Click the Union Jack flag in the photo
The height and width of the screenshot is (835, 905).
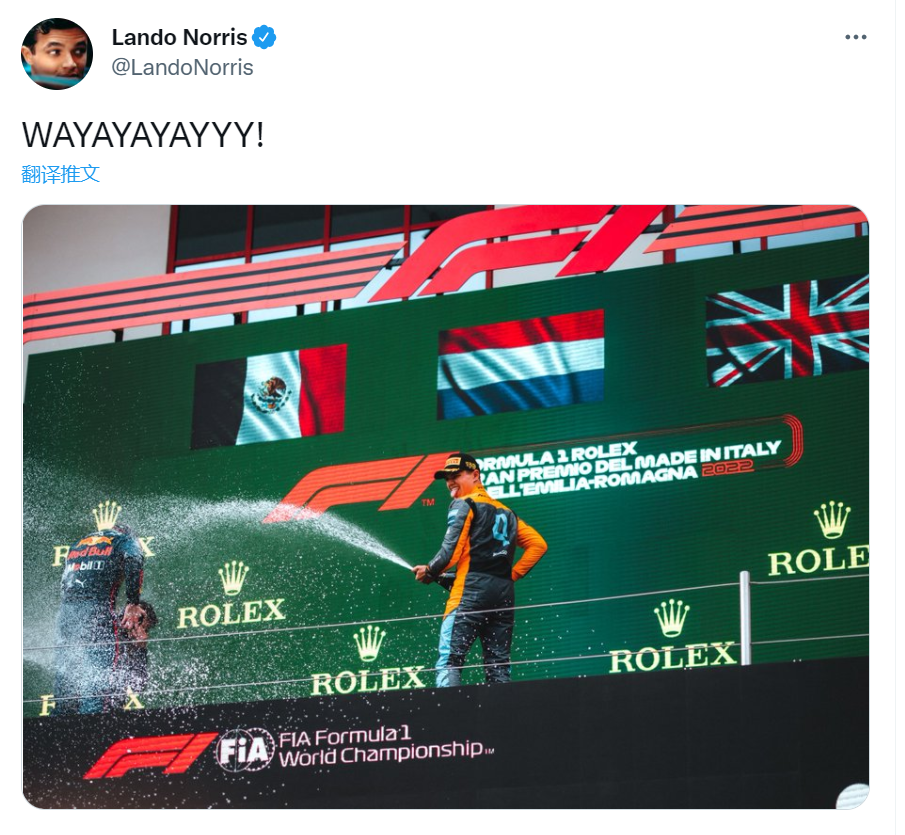point(787,331)
